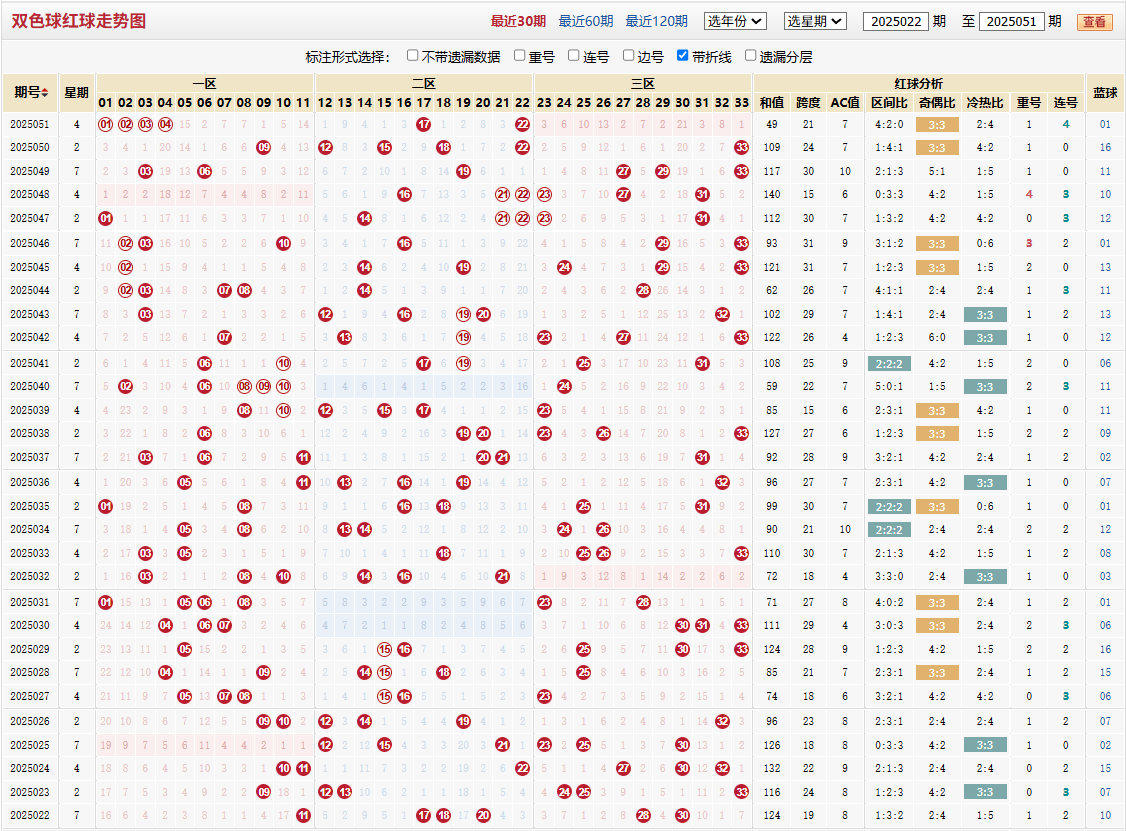Toggle the 连号 checkbox
This screenshot has width=1126, height=831.
pyautogui.click(x=573, y=55)
